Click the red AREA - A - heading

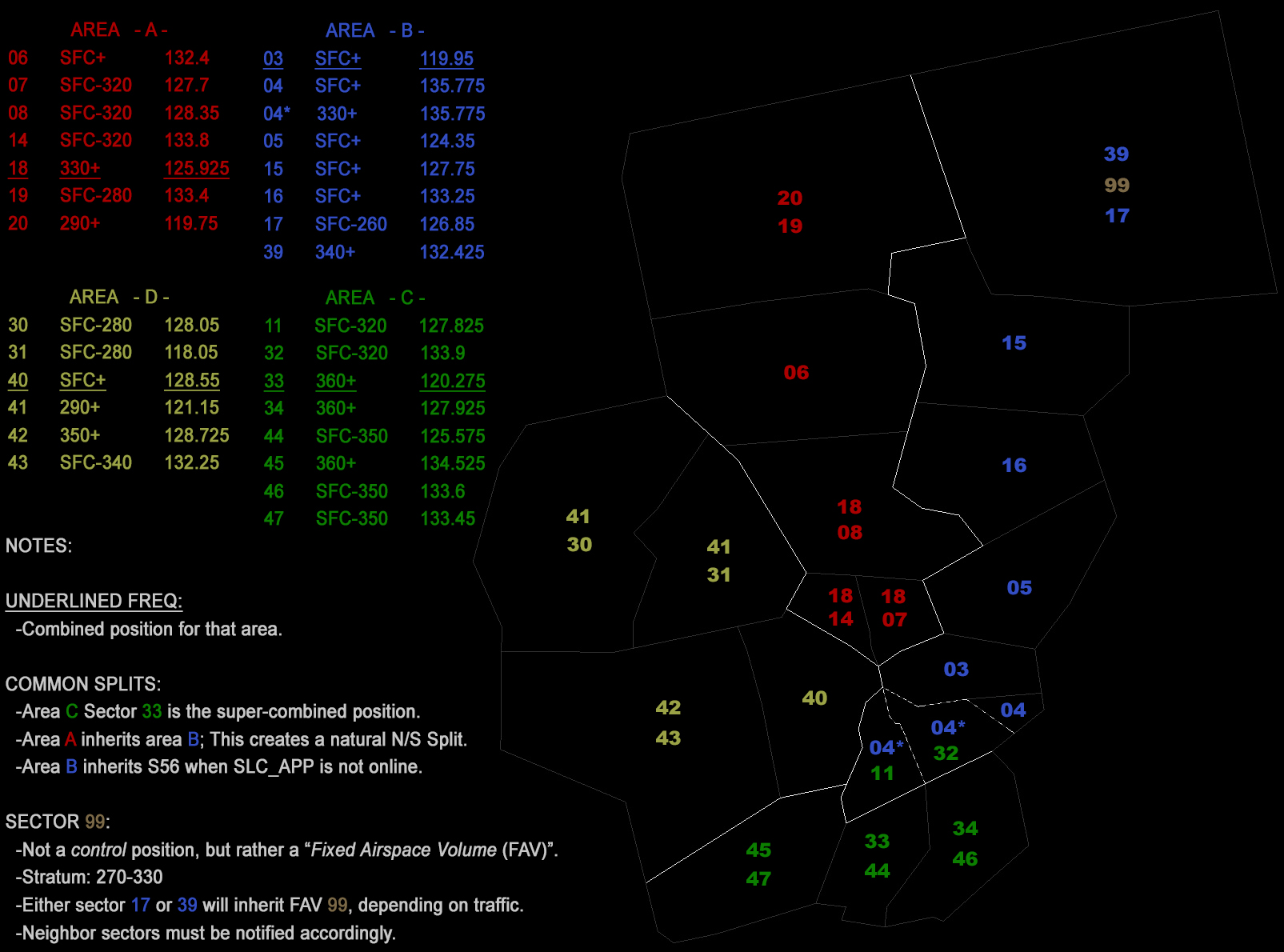coord(118,30)
